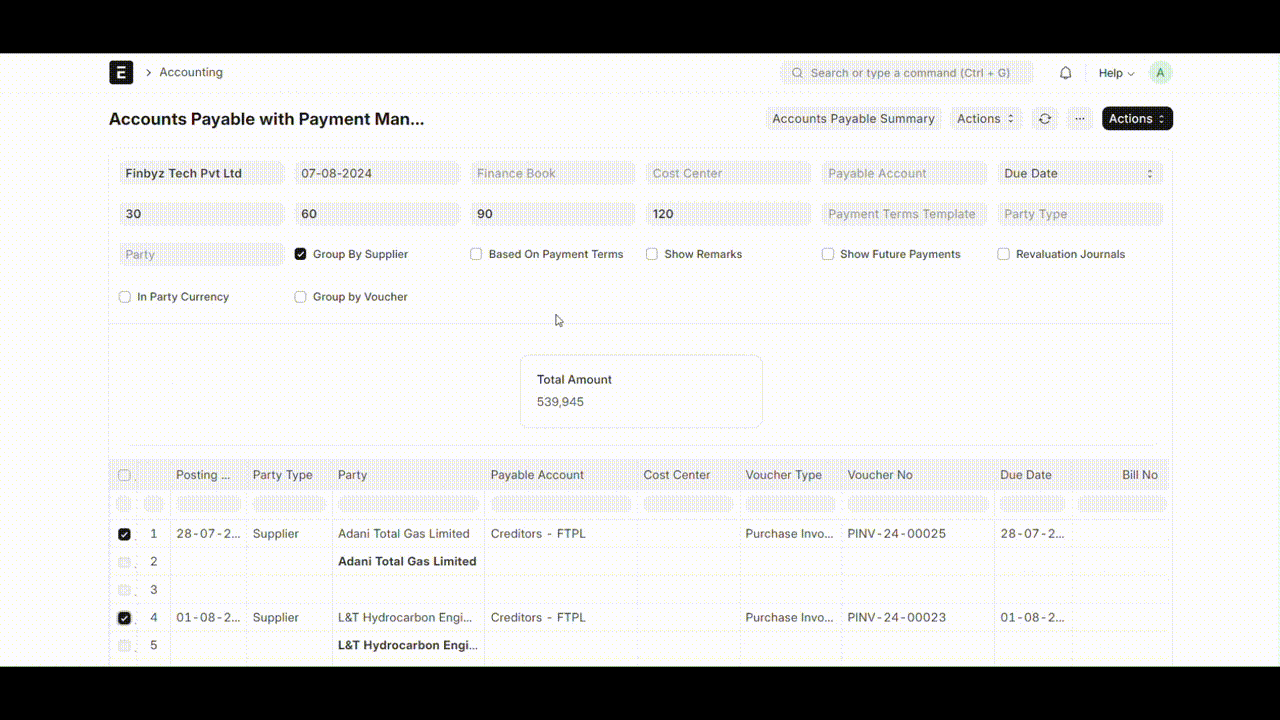Click the Cost Center filter field
The image size is (1280, 720).
point(729,173)
